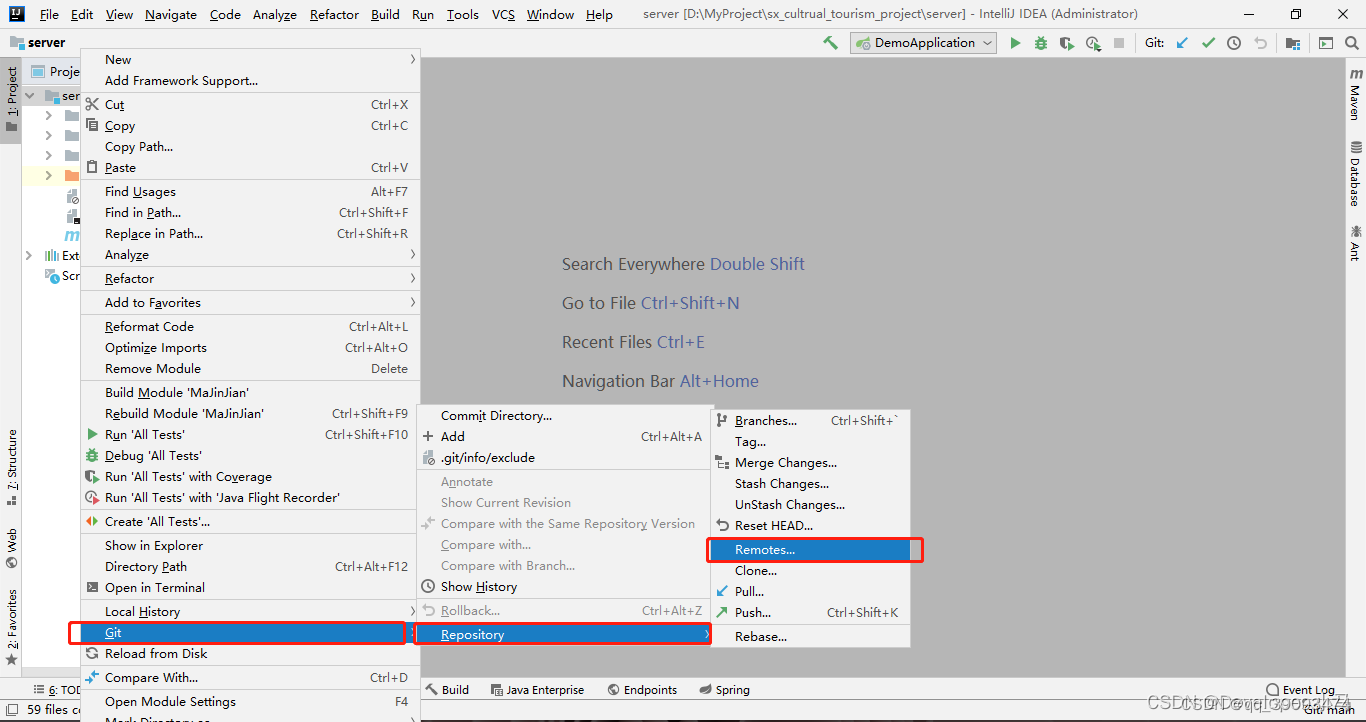Click Merge Changes... entry
The width and height of the screenshot is (1366, 722).
coord(810,463)
